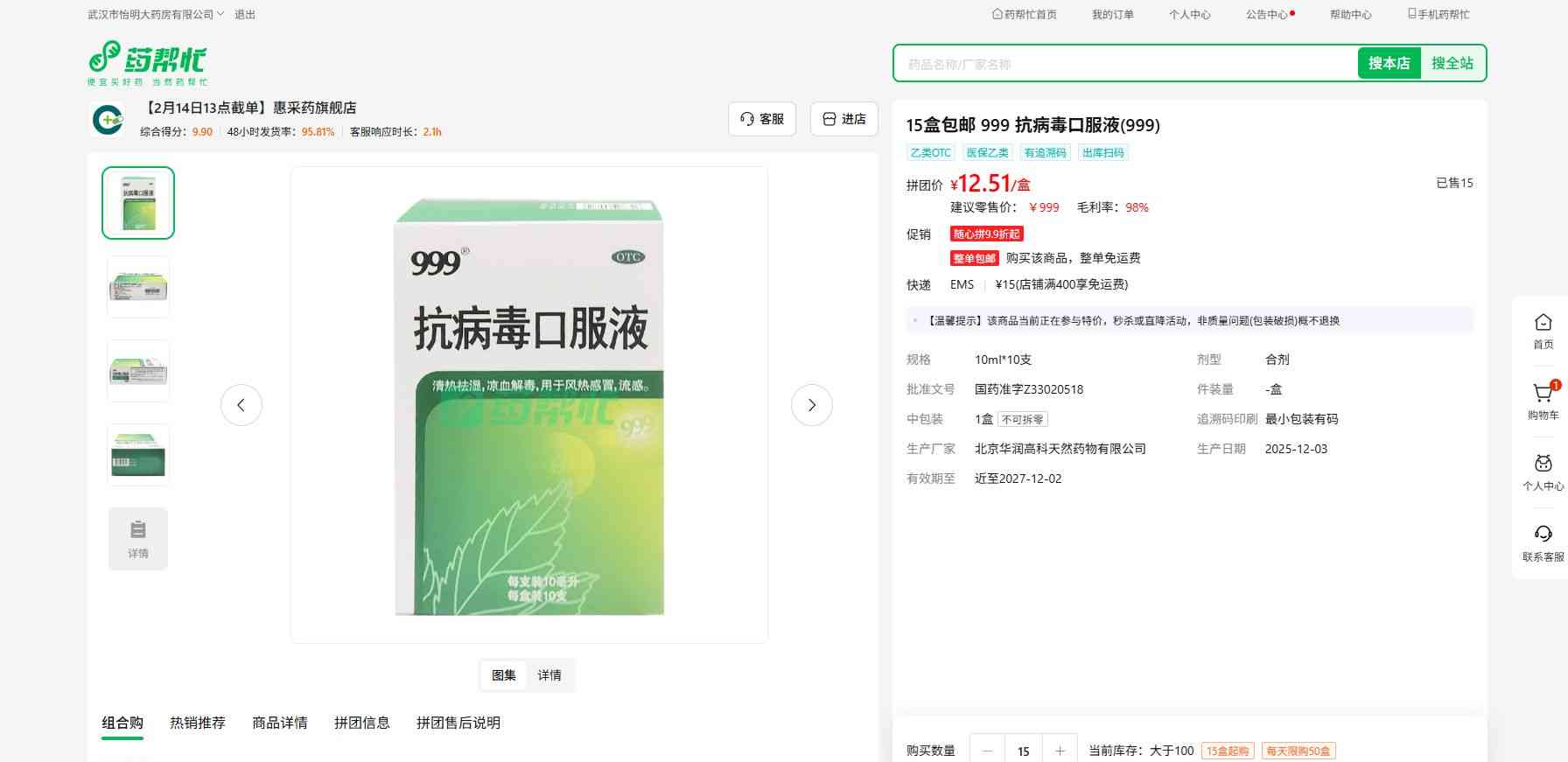Screen dimensions: 1568x762
Task: Show previous product image with left arrow
Action: [241, 405]
